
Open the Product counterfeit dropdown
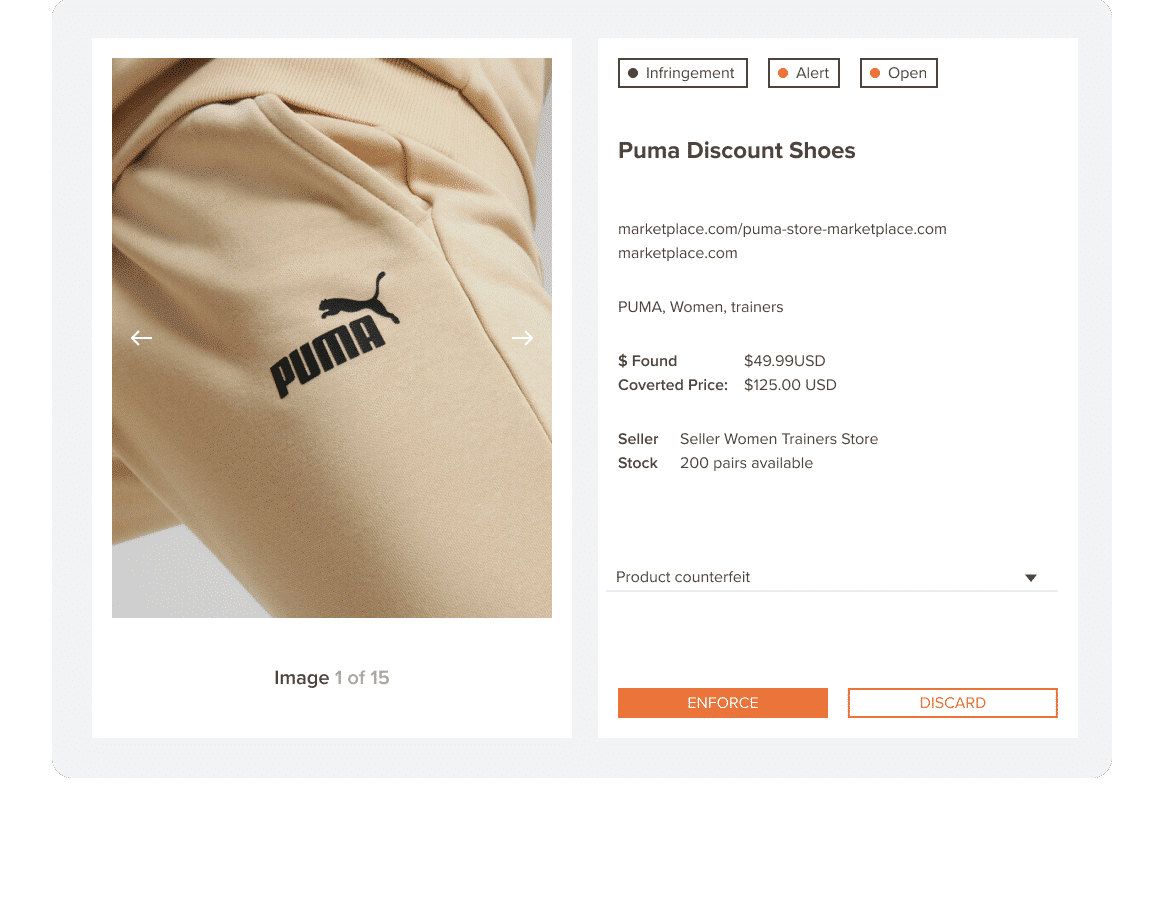pos(831,577)
